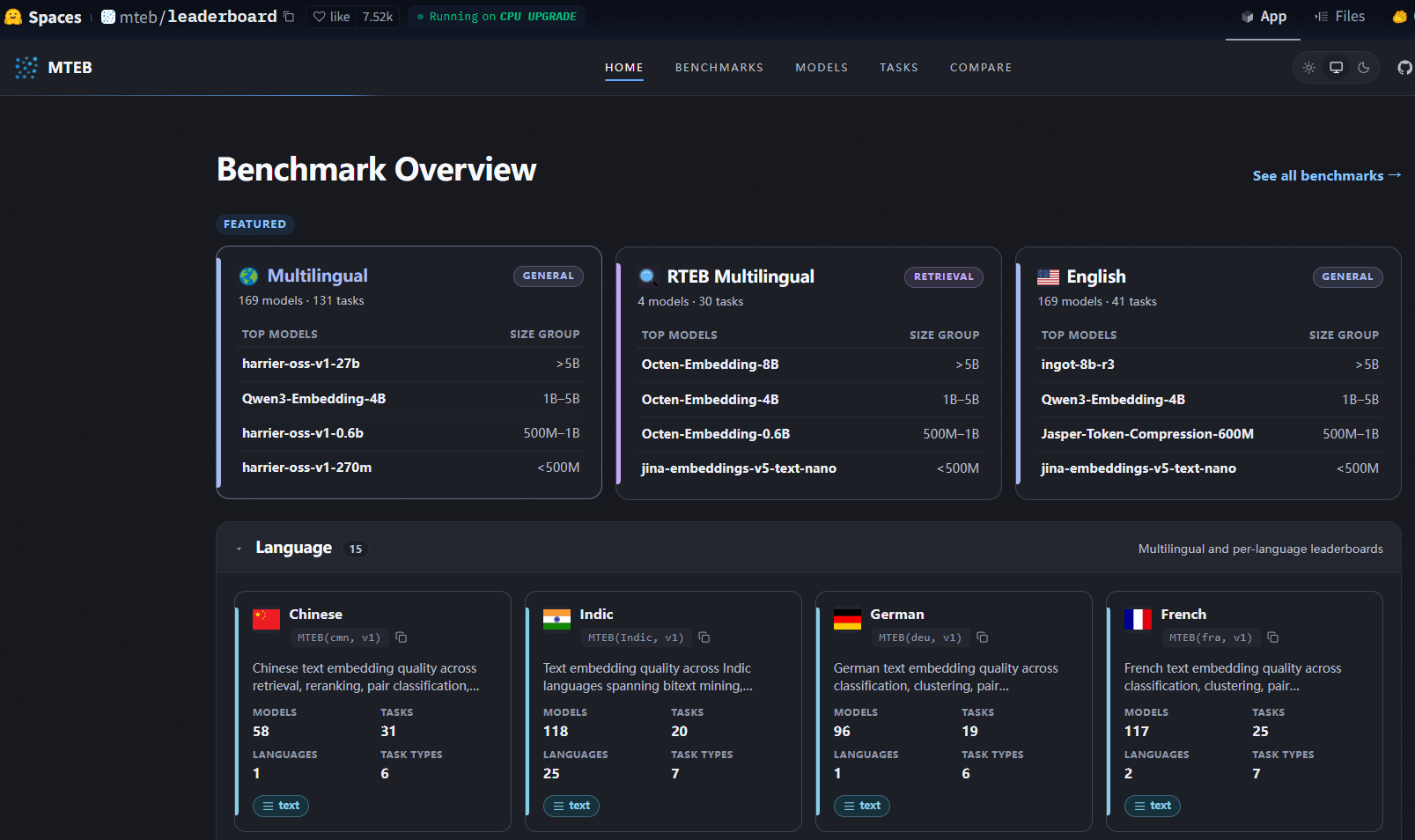
Task: Open the French benchmark card title
Action: [x=1183, y=615]
